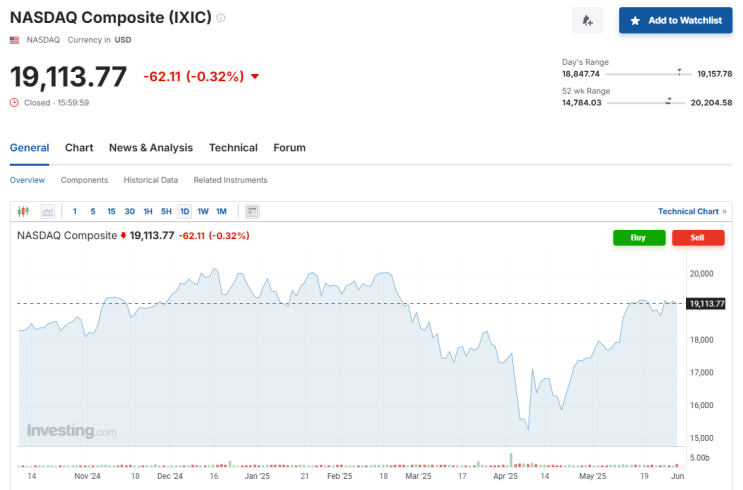Click the US flag icon
The height and width of the screenshot is (490, 743).
(15, 40)
